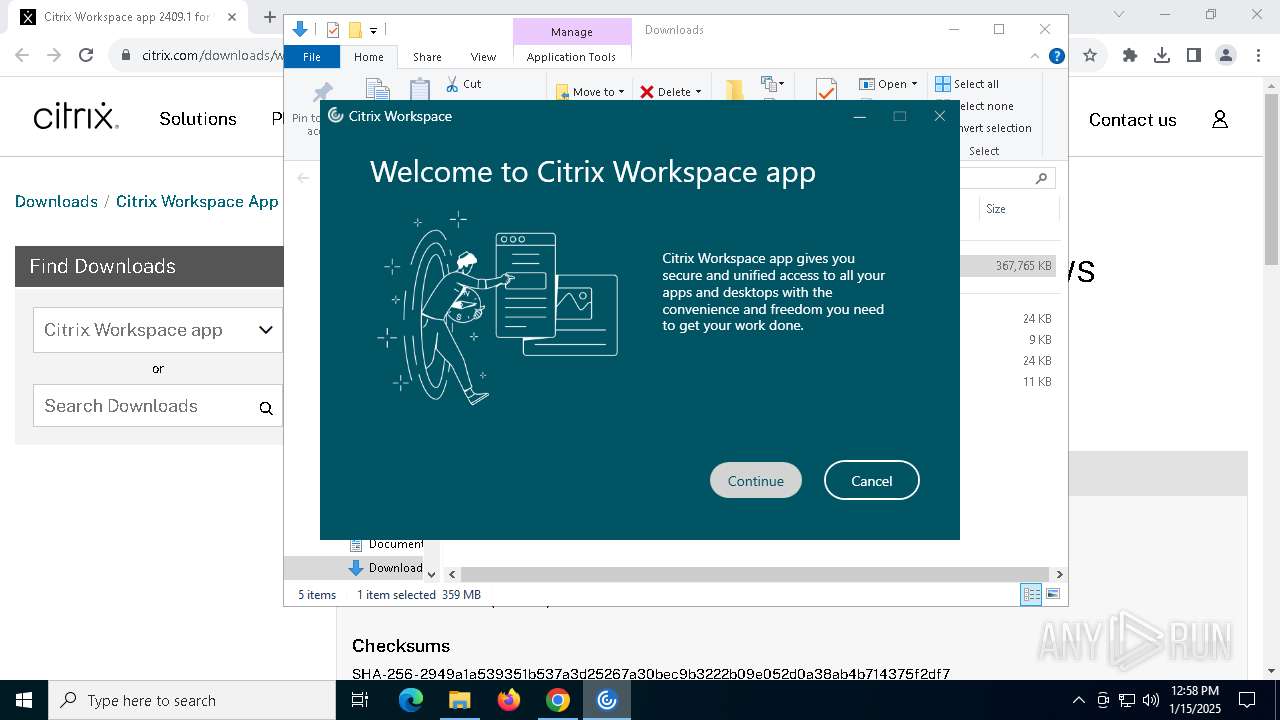Click the Search Downloads field
This screenshot has height=720, width=1280.
[158, 406]
